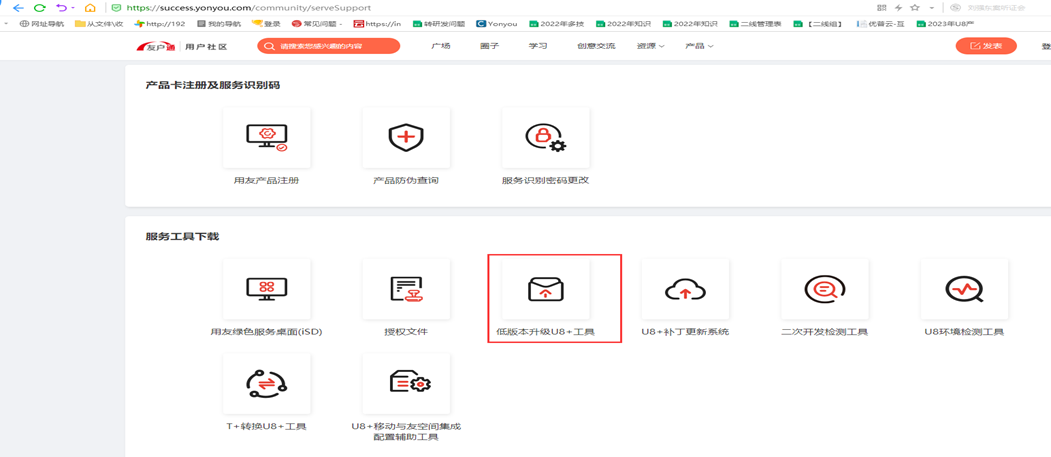Click the 友户通 用户社区 logo

181,46
